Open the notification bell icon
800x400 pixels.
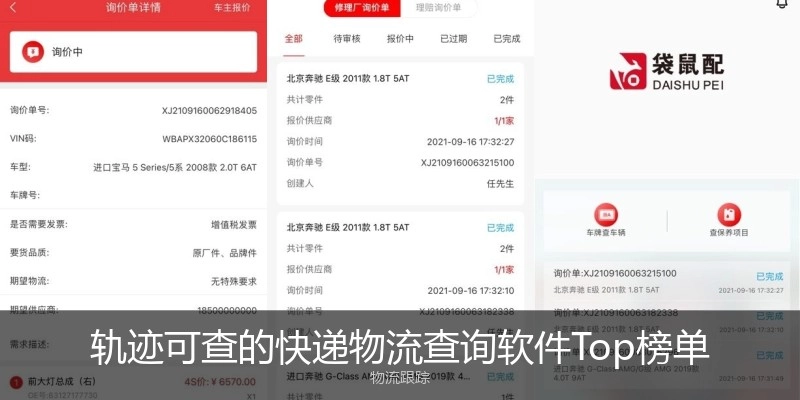782,4
